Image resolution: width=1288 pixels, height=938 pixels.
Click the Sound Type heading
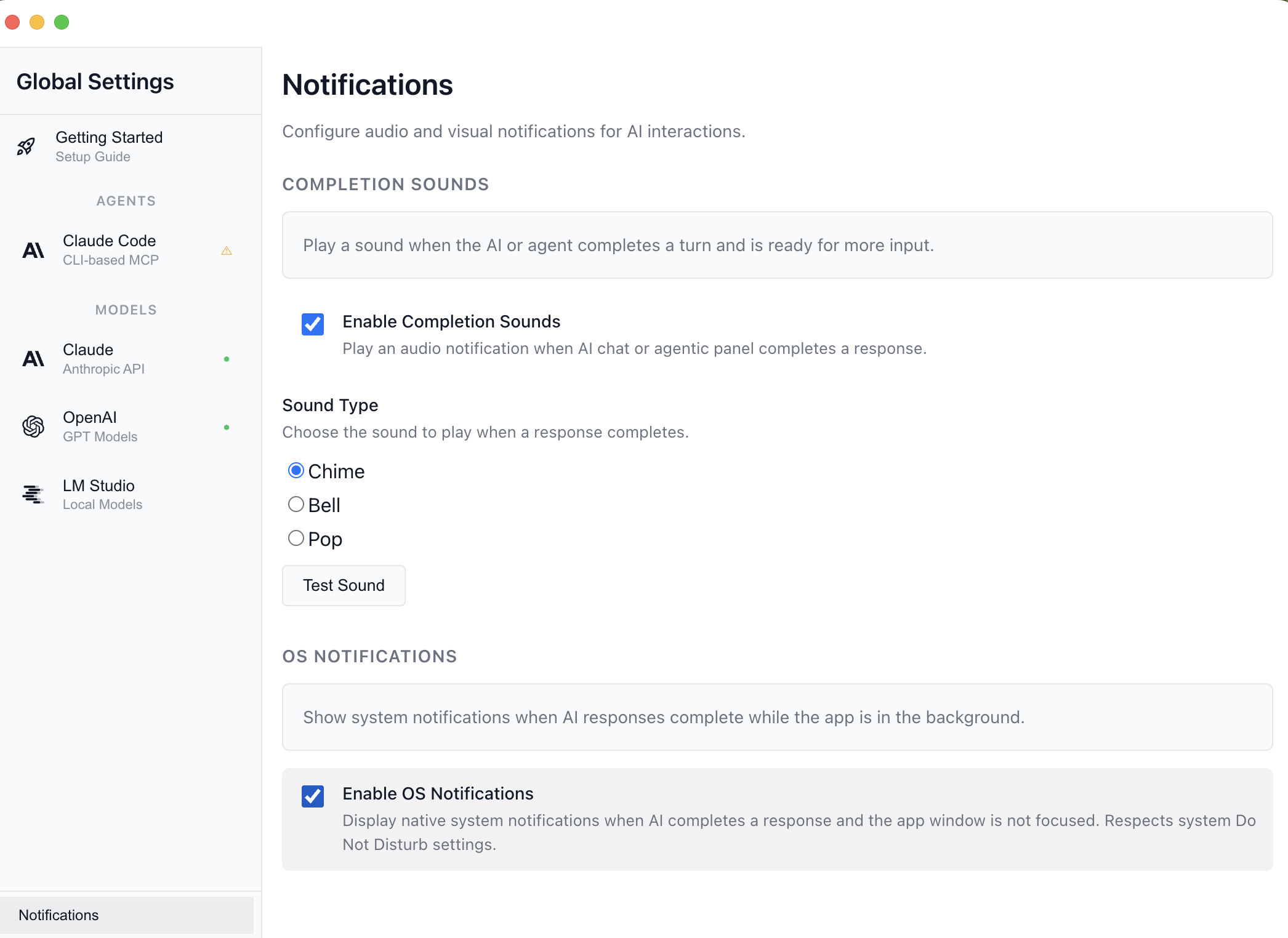pos(330,405)
